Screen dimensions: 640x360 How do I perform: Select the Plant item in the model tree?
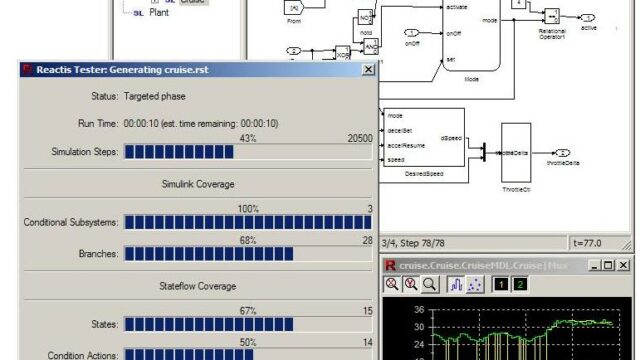click(x=159, y=13)
